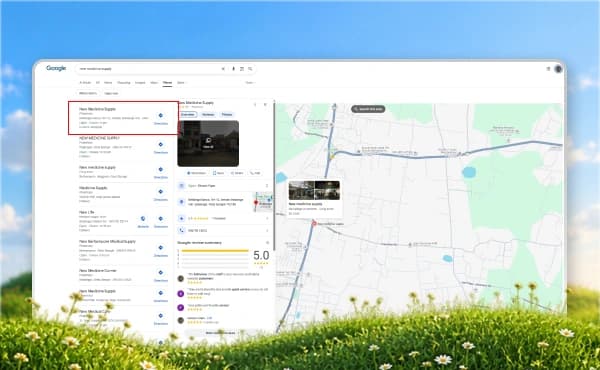Open the New Medicine Corner result title
The width and height of the screenshot is (600, 370).
coord(98,271)
